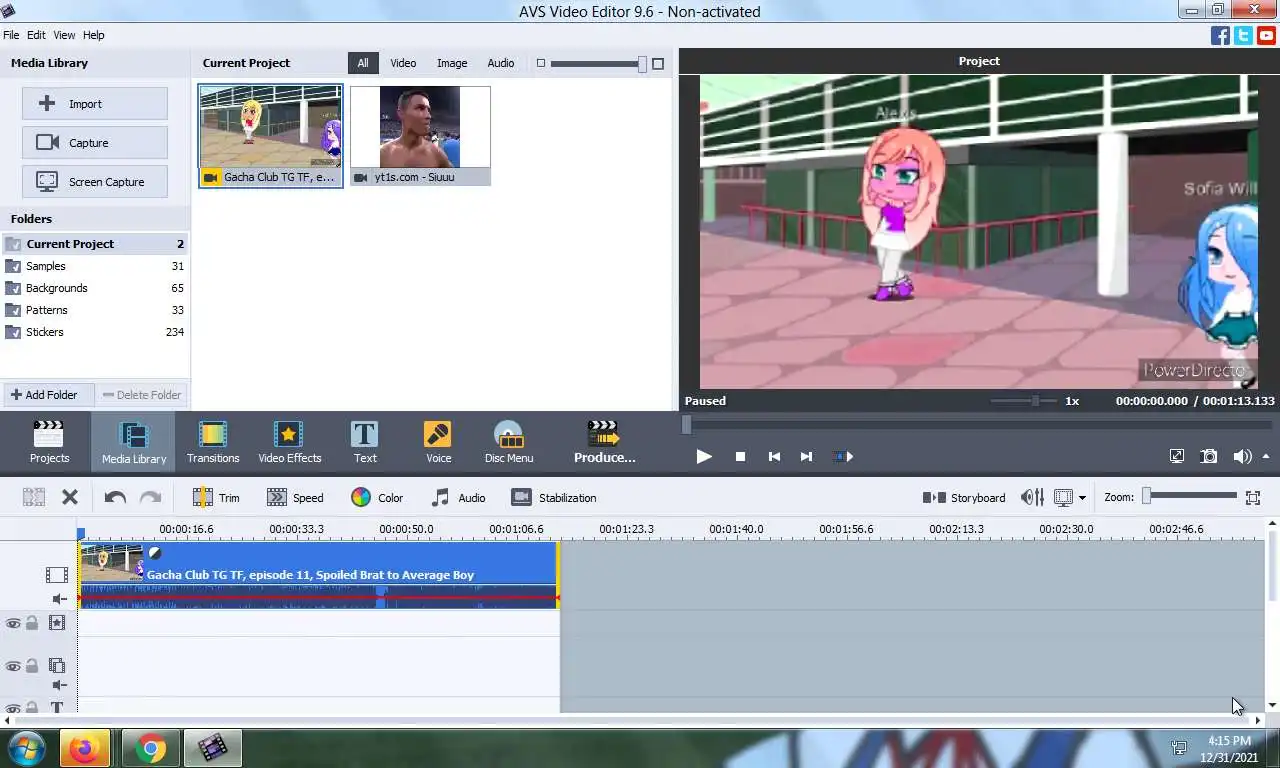Toggle visibility of the video overlay track

click(13, 666)
